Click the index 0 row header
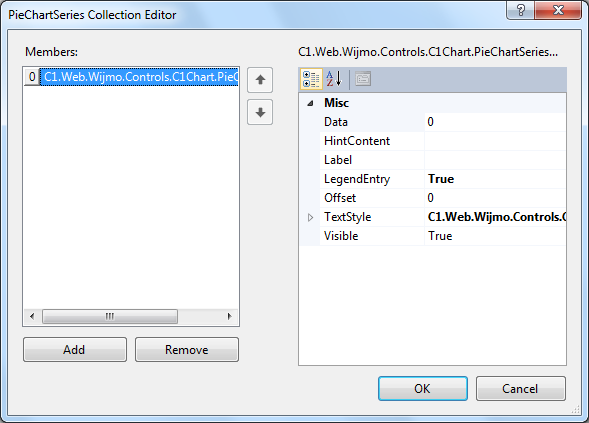Viewport: 589px width, 423px height. tap(32, 77)
